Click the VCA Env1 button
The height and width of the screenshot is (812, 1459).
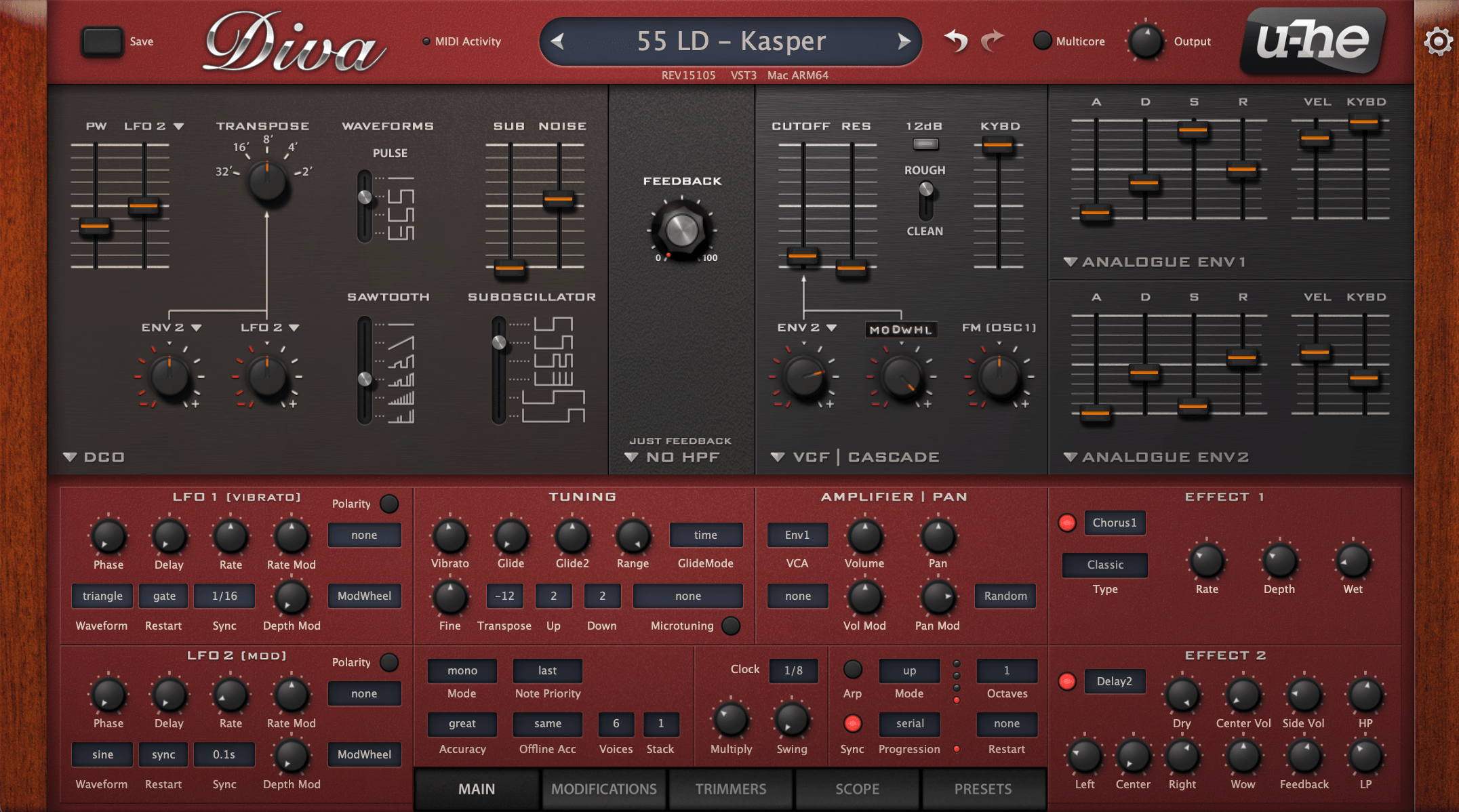[797, 535]
